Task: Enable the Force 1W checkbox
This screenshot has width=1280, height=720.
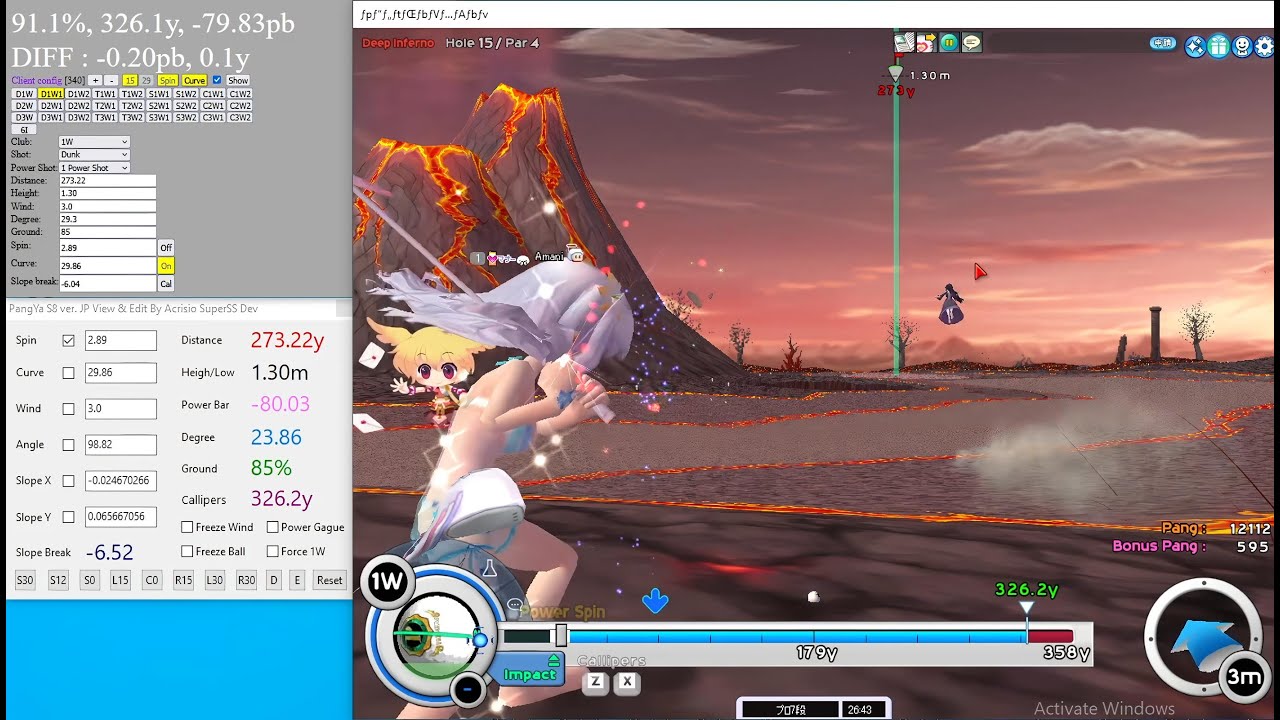Action: tap(272, 551)
